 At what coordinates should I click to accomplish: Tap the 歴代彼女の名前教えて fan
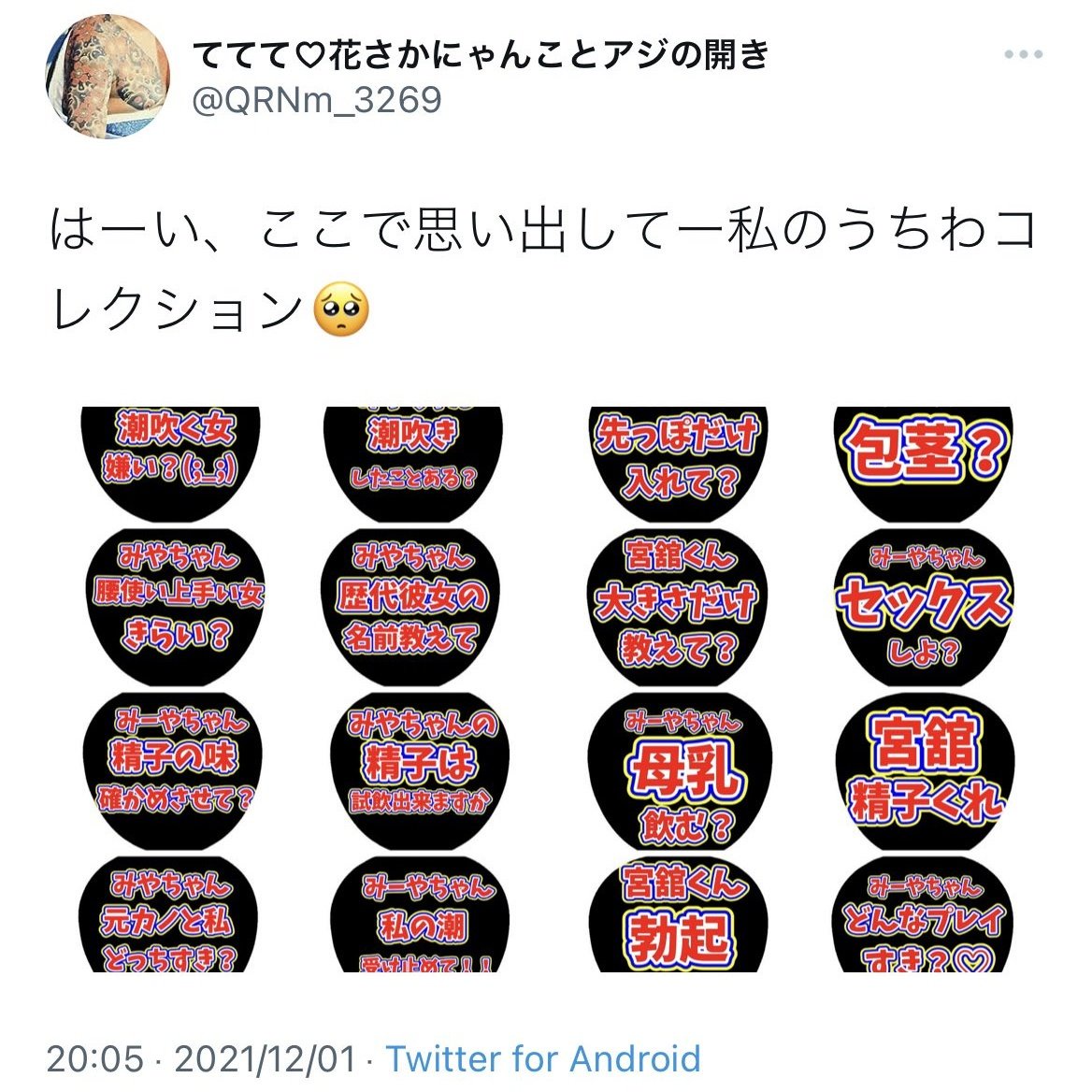coord(410,608)
